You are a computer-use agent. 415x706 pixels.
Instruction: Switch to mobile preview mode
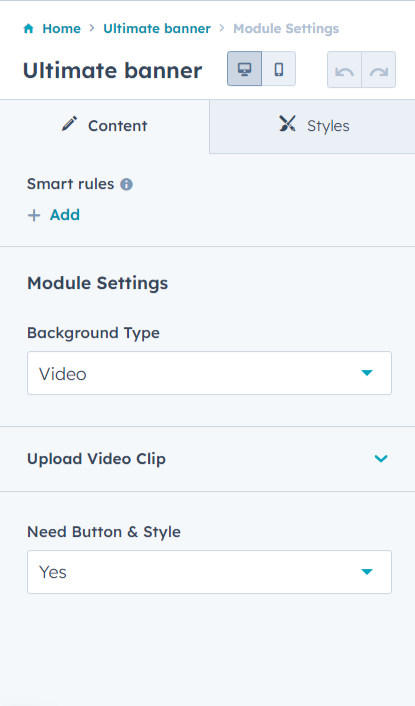(279, 69)
